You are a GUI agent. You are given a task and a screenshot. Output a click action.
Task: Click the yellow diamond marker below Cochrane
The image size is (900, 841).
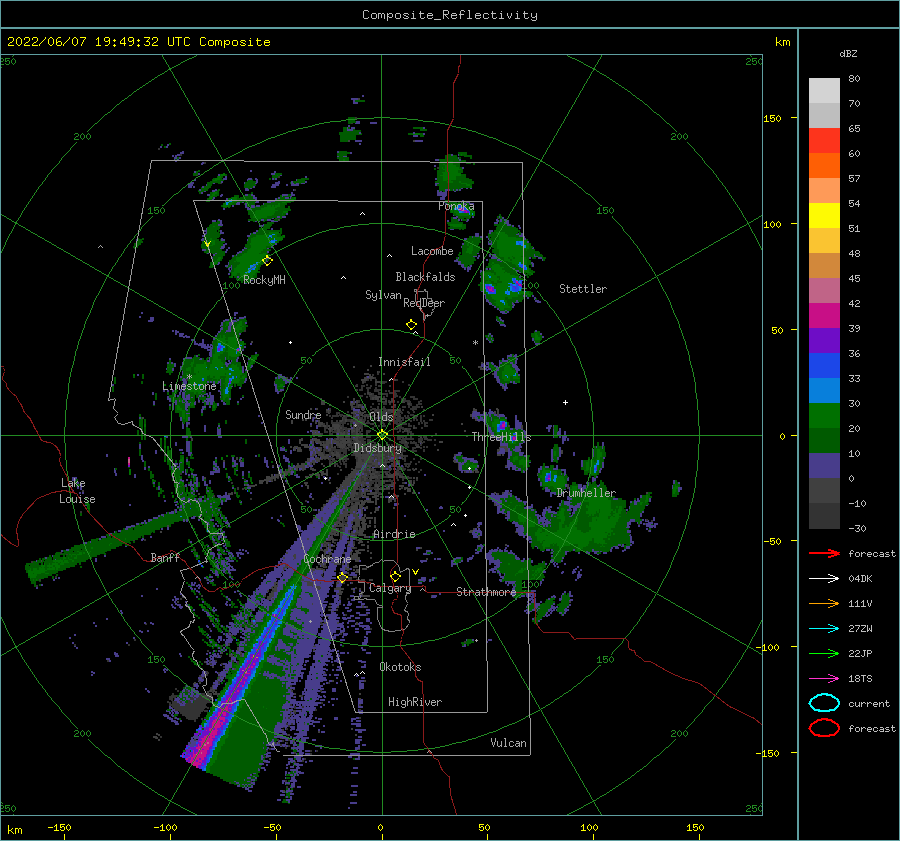click(x=342, y=577)
